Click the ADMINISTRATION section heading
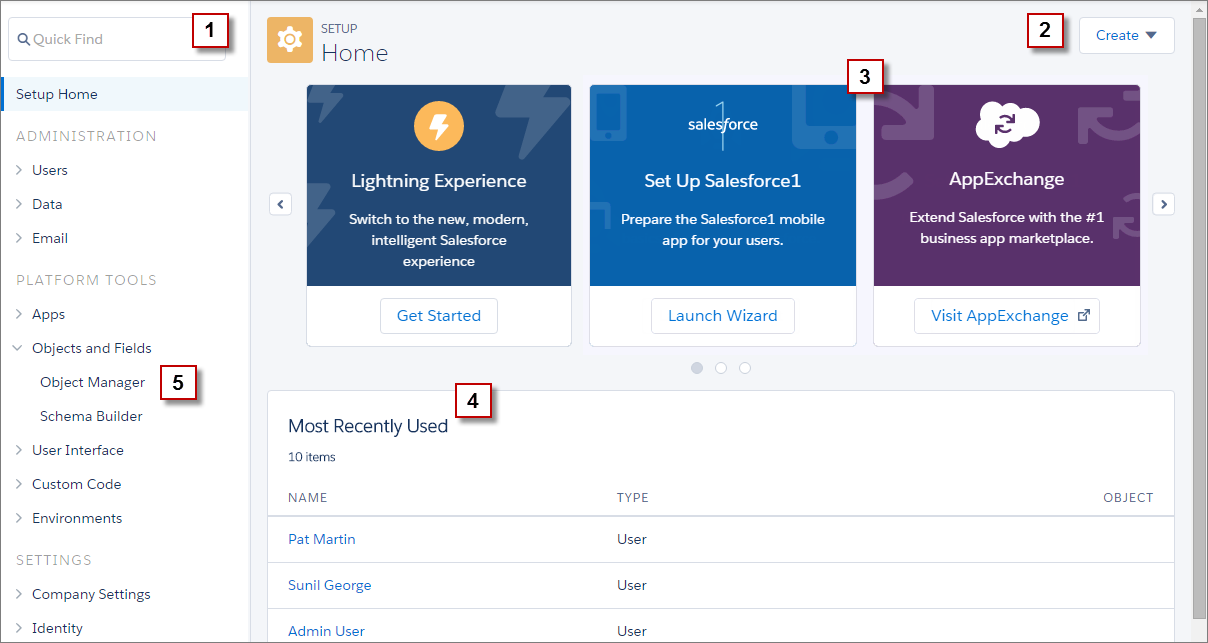1208x643 pixels. (x=86, y=136)
